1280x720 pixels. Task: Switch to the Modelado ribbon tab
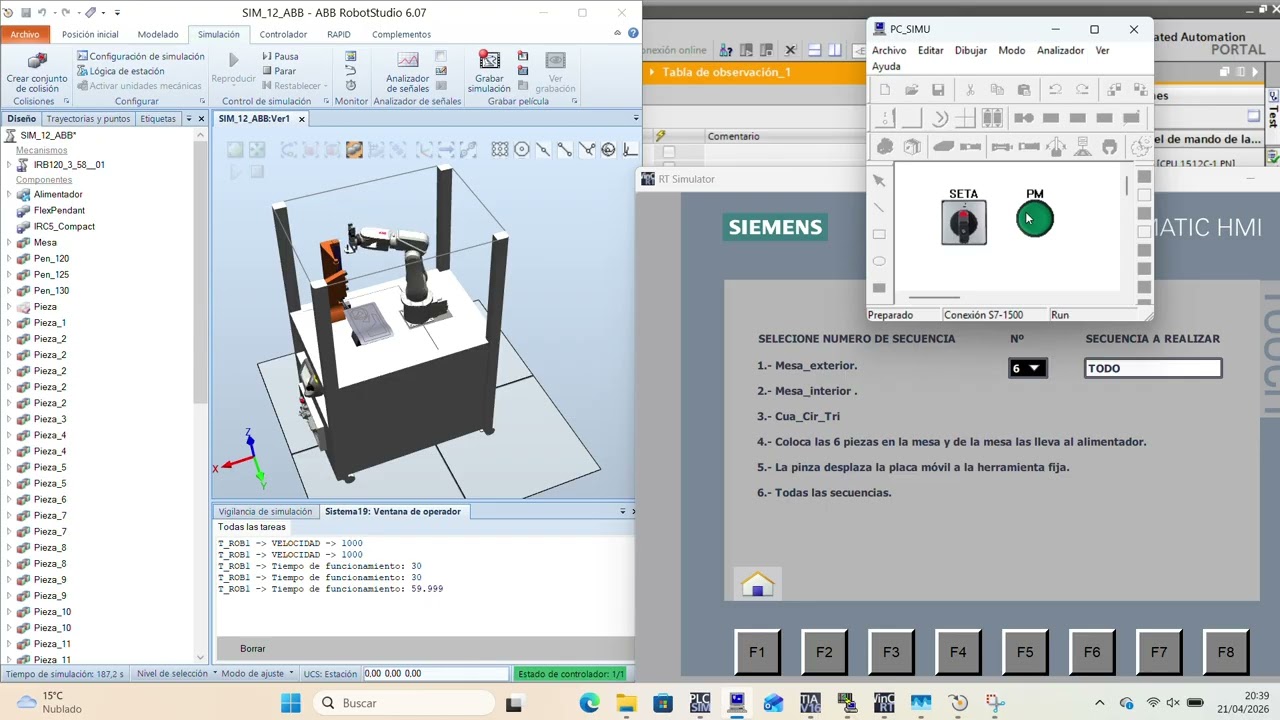point(158,34)
